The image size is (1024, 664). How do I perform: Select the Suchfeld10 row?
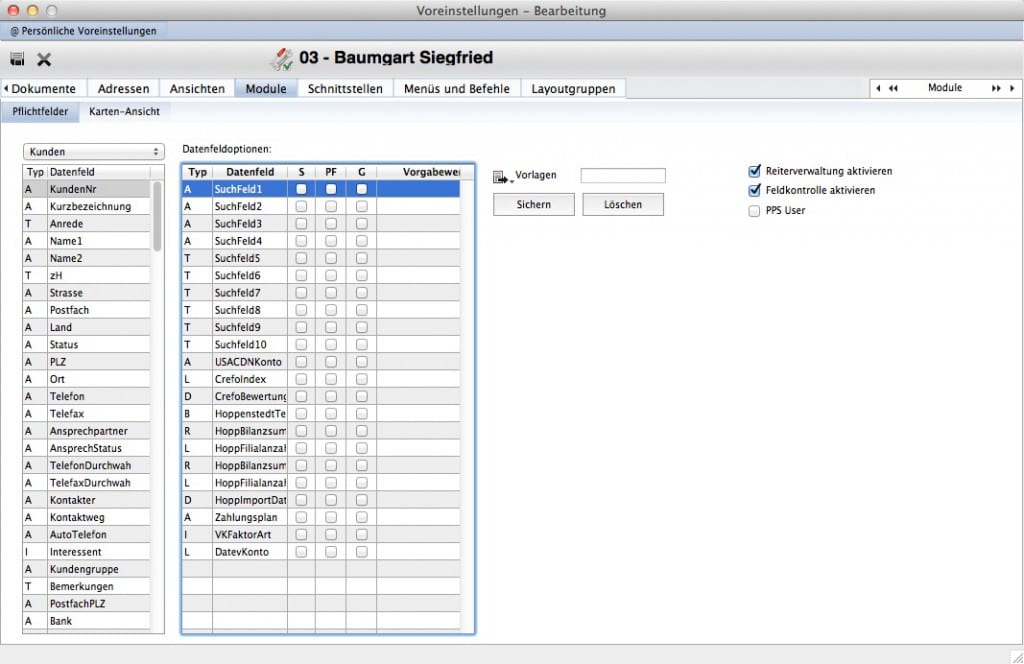point(321,344)
